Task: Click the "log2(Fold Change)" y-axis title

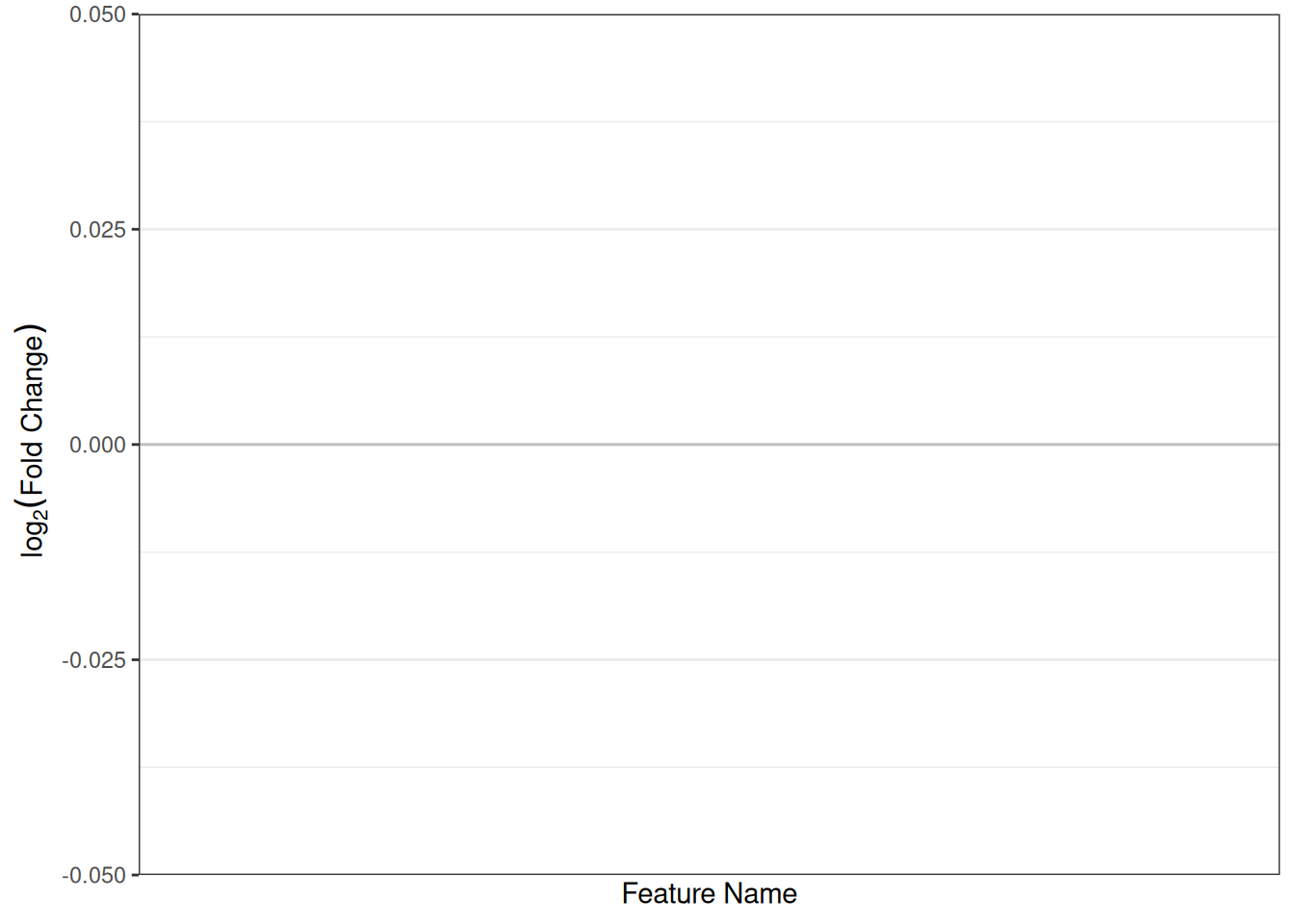Action: (x=33, y=441)
